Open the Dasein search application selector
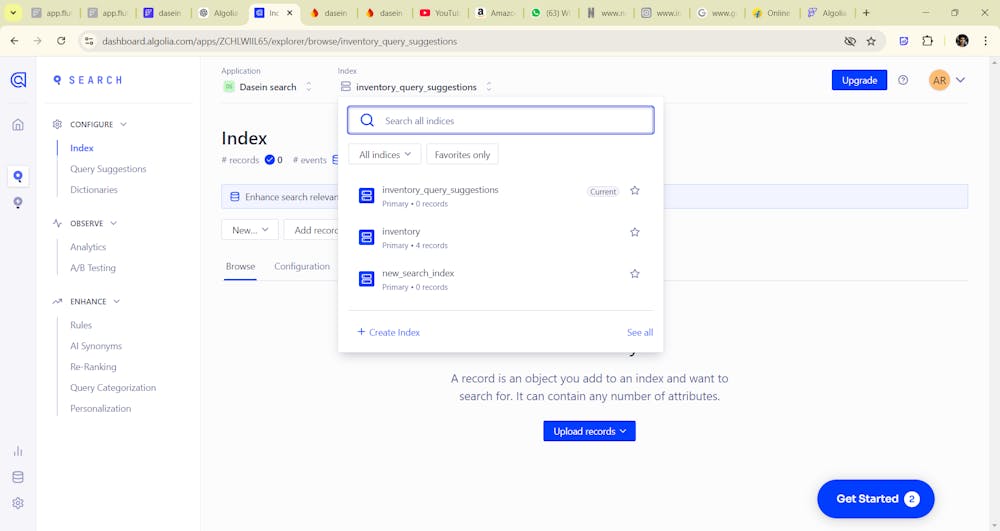 (267, 87)
